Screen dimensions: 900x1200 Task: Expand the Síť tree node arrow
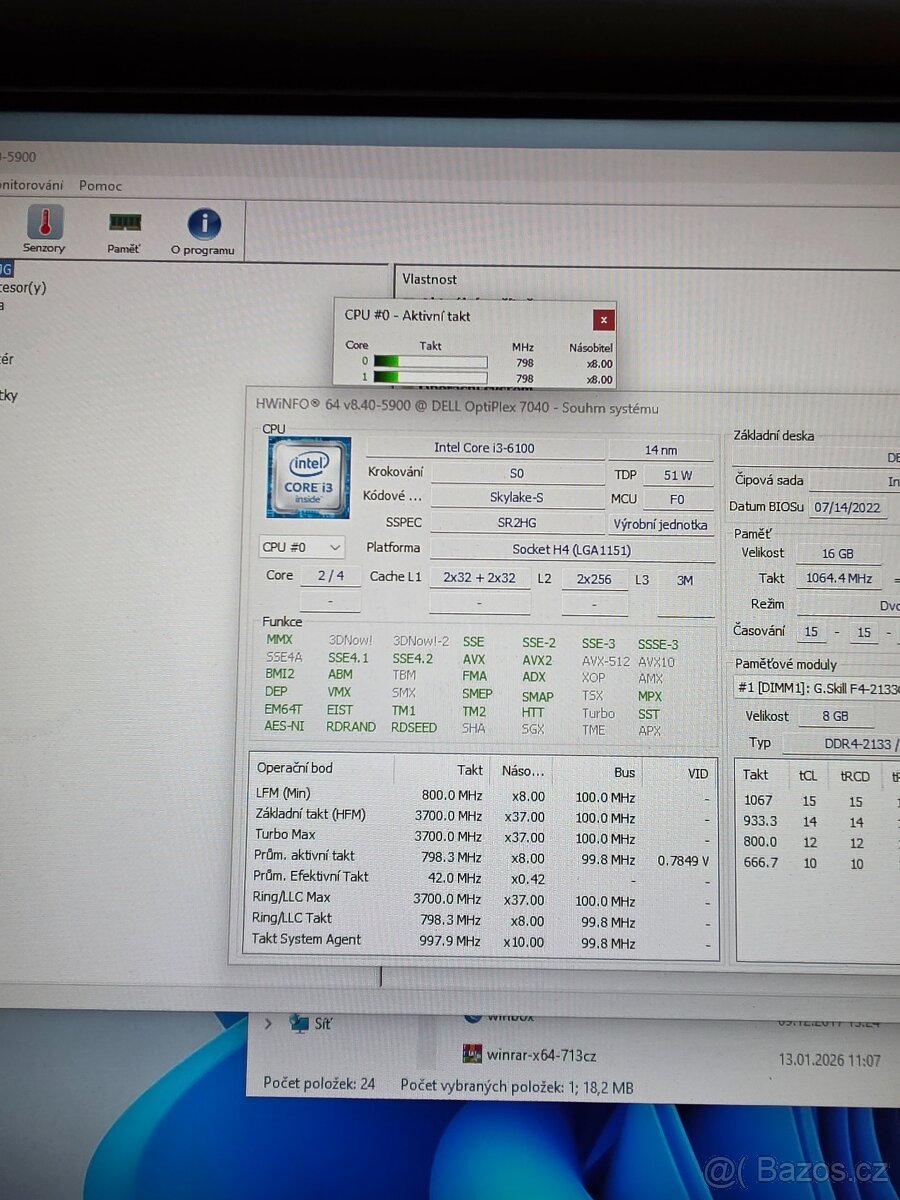(268, 1023)
